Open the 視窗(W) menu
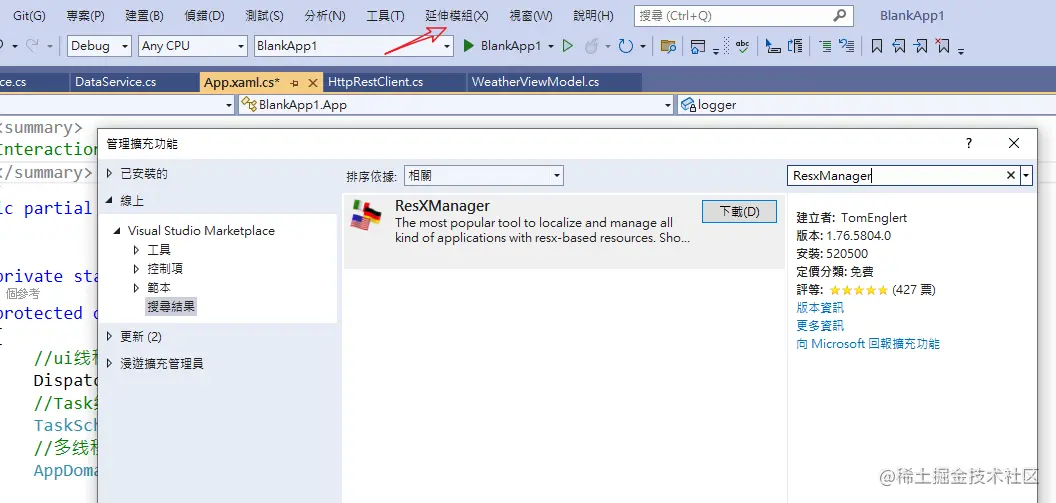Image resolution: width=1056 pixels, height=503 pixels. (531, 15)
